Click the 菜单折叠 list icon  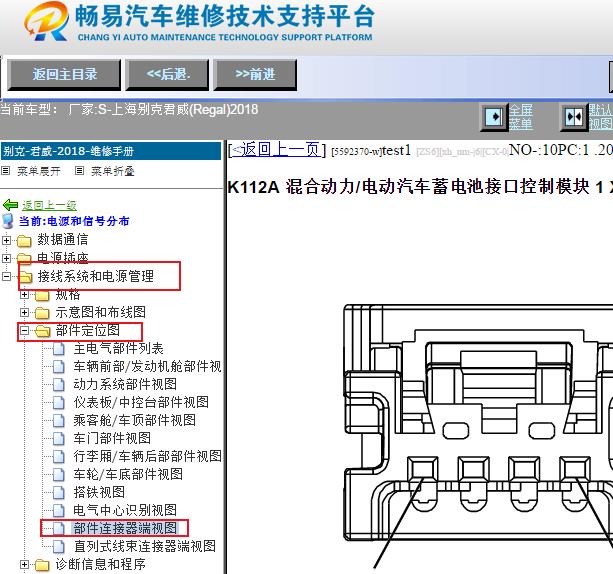(79, 170)
